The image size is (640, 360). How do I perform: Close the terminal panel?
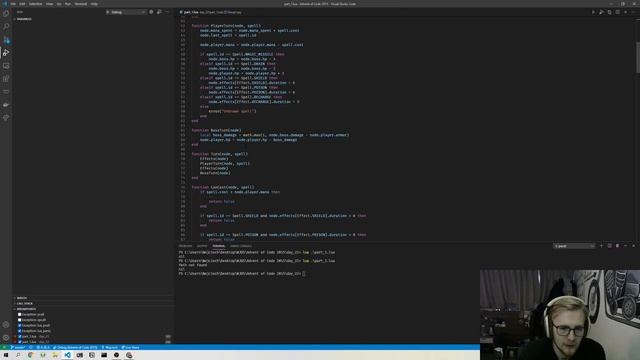(x=633, y=246)
